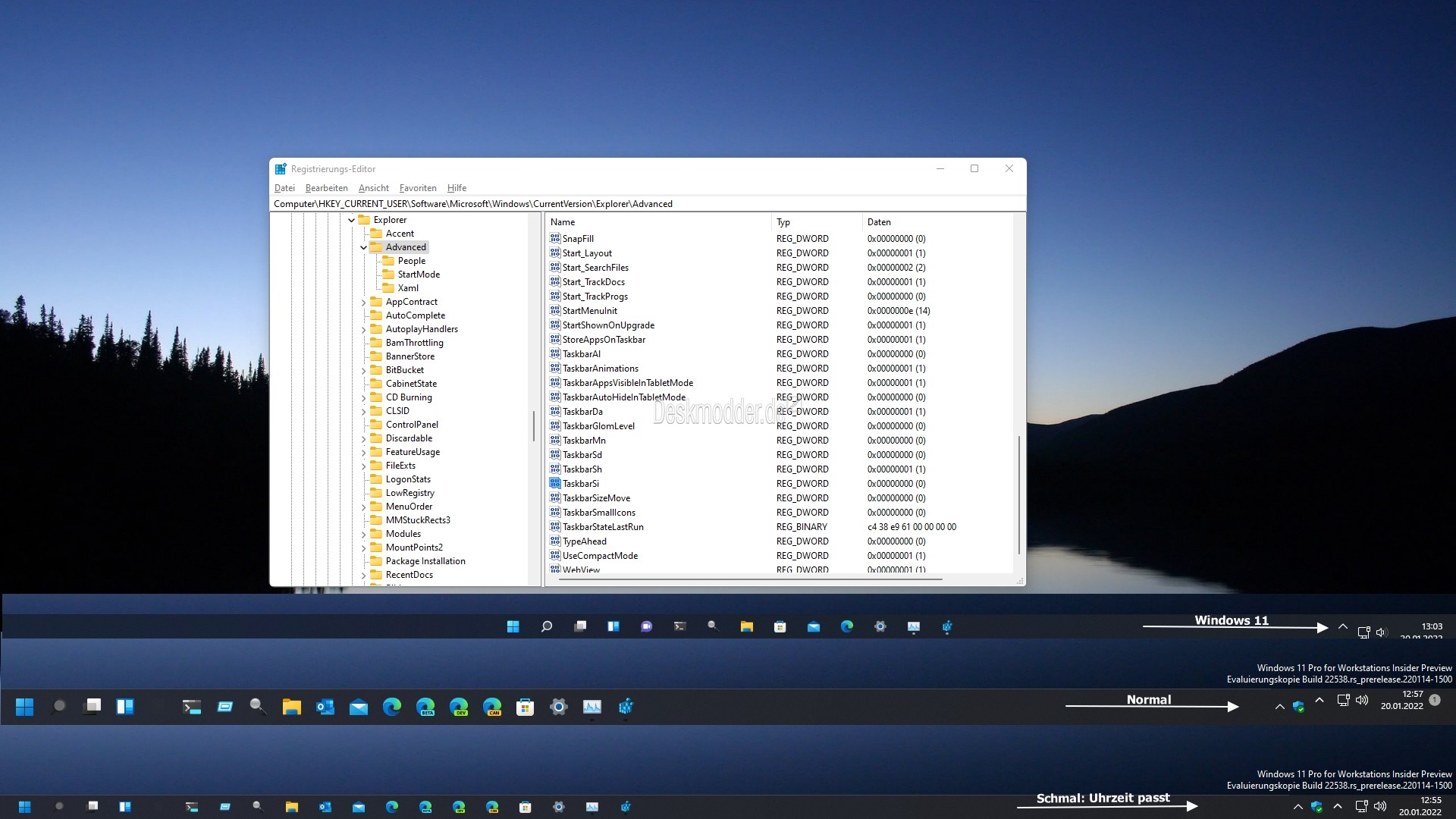Click the Registrierungs-Editor title bar icon
1456x819 pixels.
(x=281, y=169)
